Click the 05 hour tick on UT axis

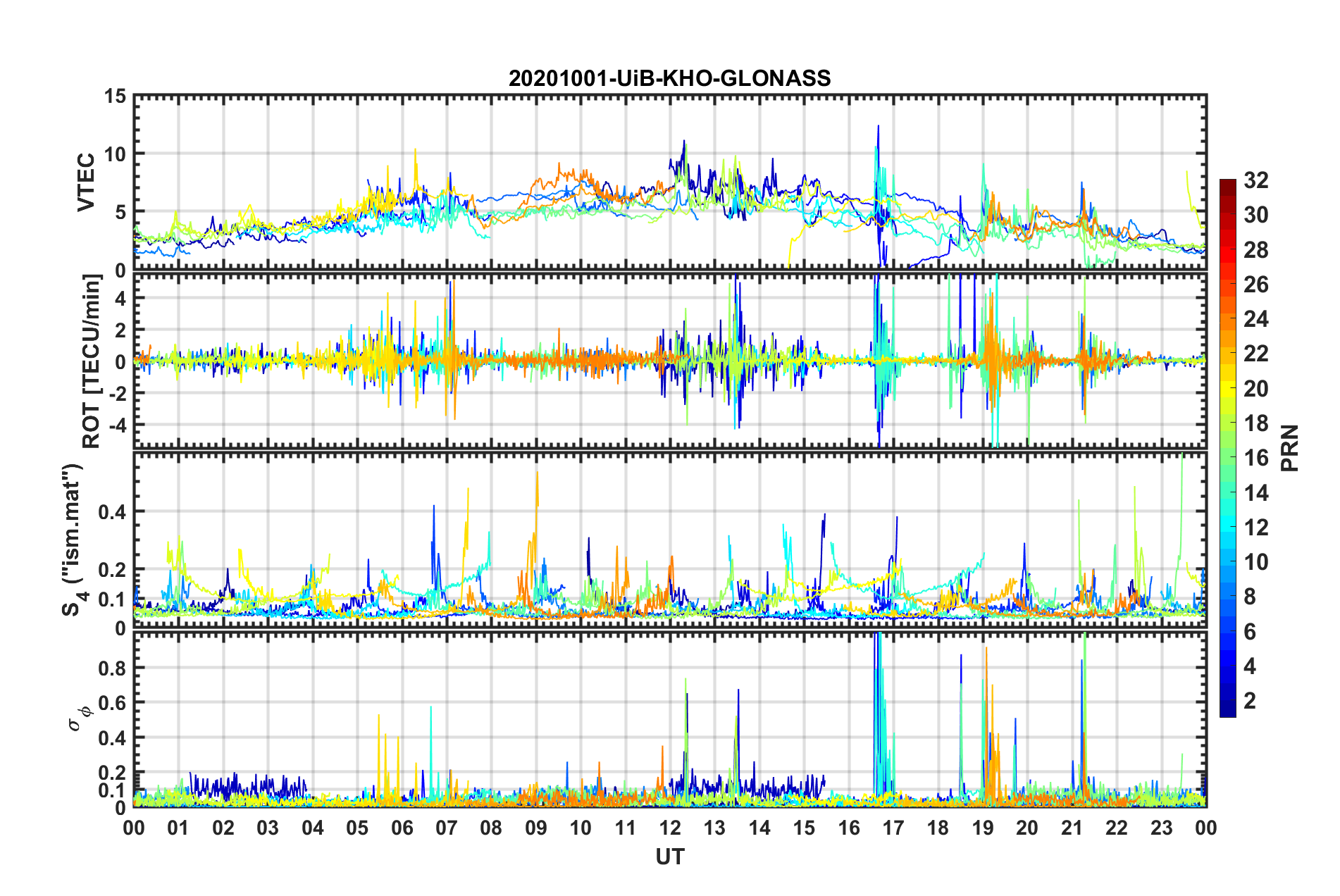[x=357, y=828]
